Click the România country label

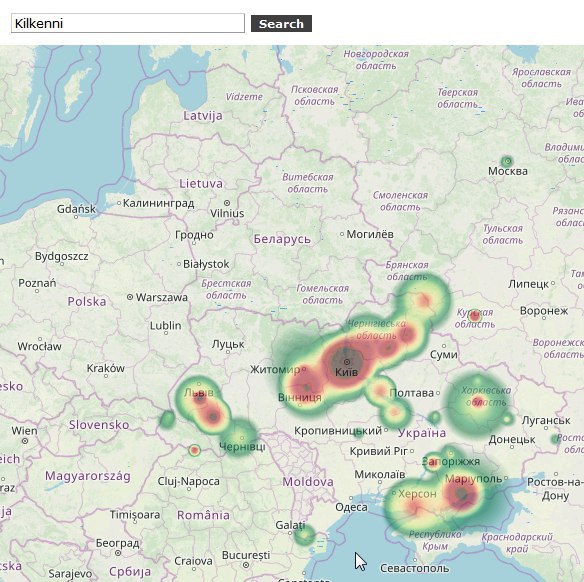(x=203, y=515)
